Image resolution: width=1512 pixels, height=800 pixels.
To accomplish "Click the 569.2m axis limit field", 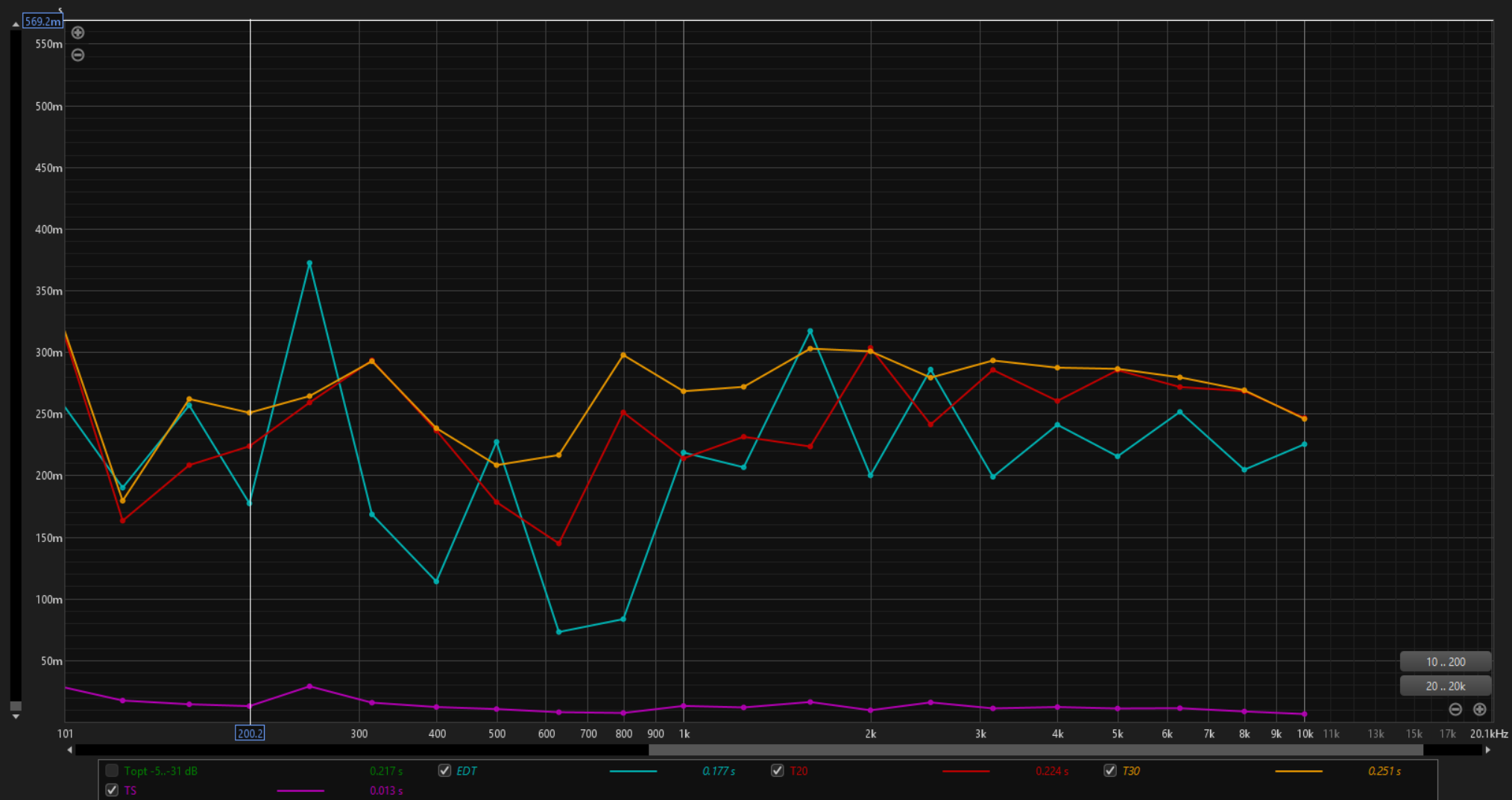I will (x=42, y=22).
